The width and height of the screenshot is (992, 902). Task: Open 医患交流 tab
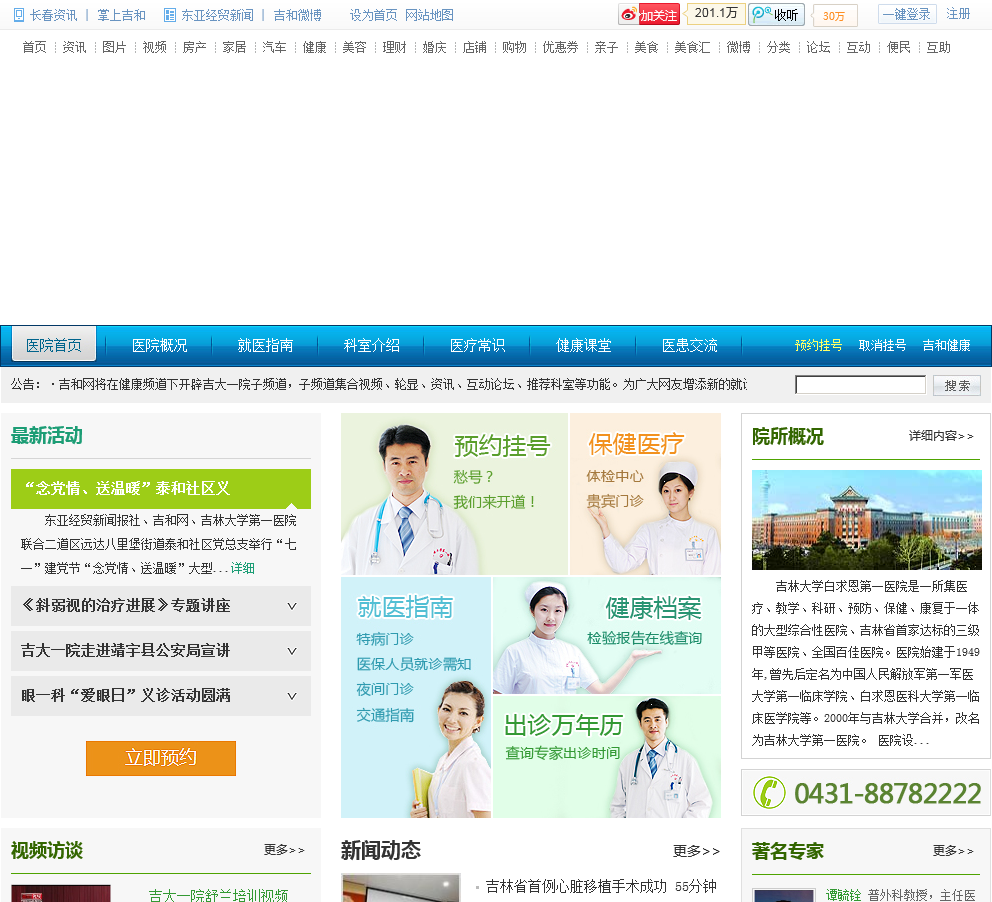(x=690, y=345)
